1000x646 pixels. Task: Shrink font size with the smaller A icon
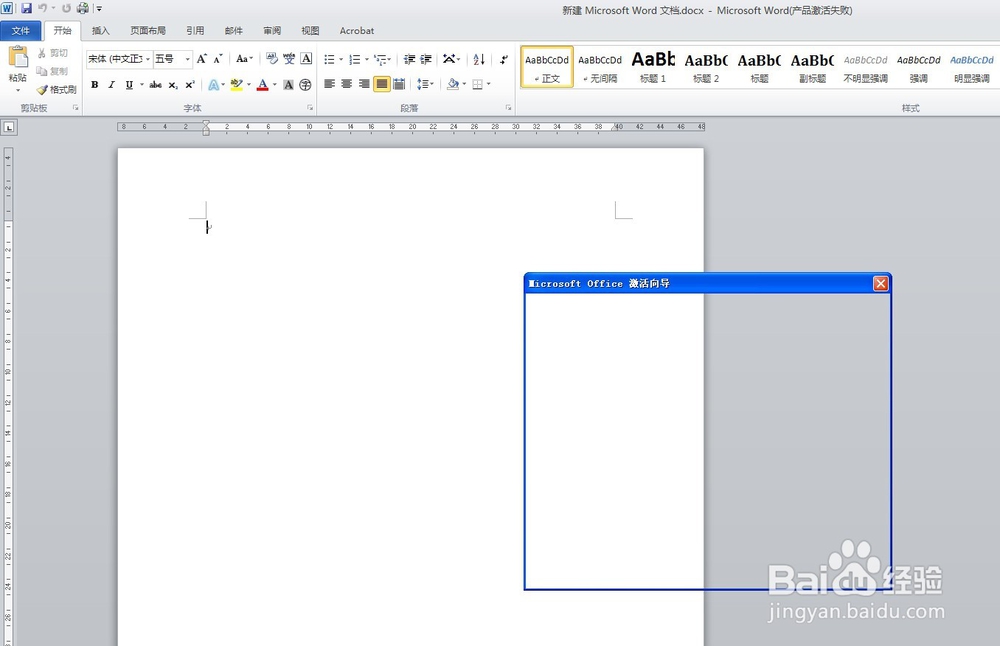pos(218,59)
